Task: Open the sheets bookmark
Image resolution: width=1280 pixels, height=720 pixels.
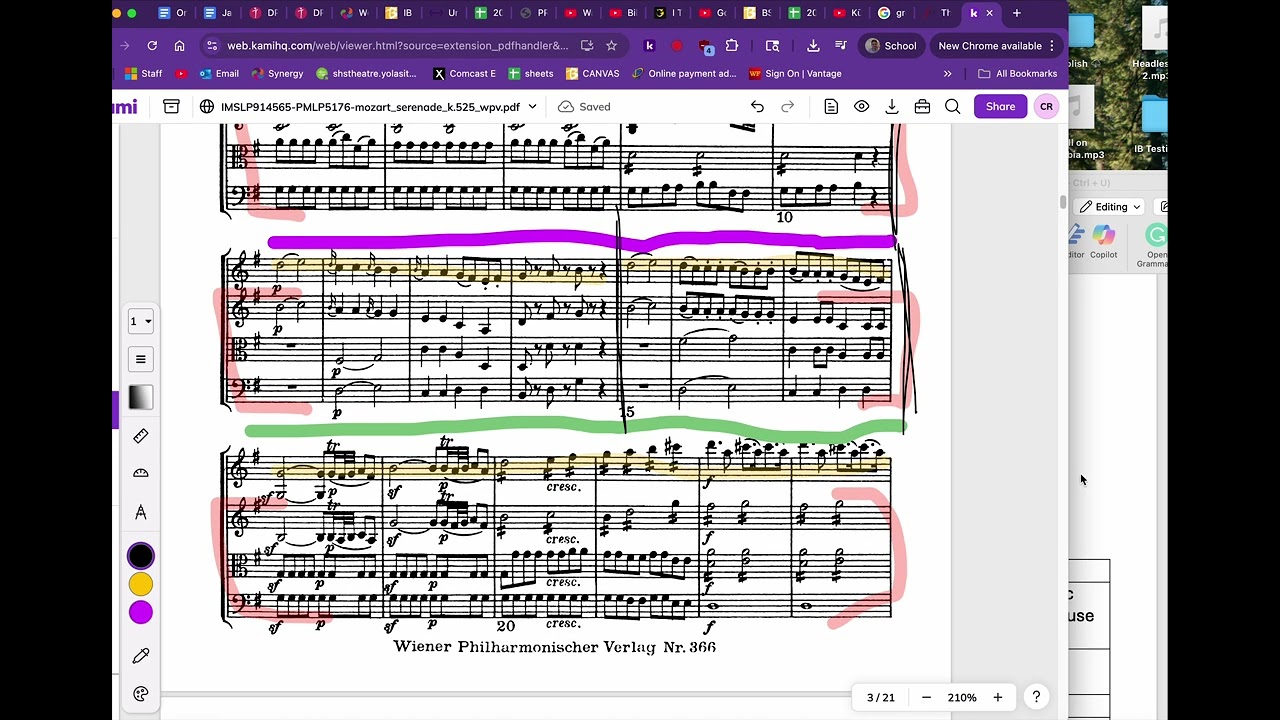Action: tap(531, 73)
